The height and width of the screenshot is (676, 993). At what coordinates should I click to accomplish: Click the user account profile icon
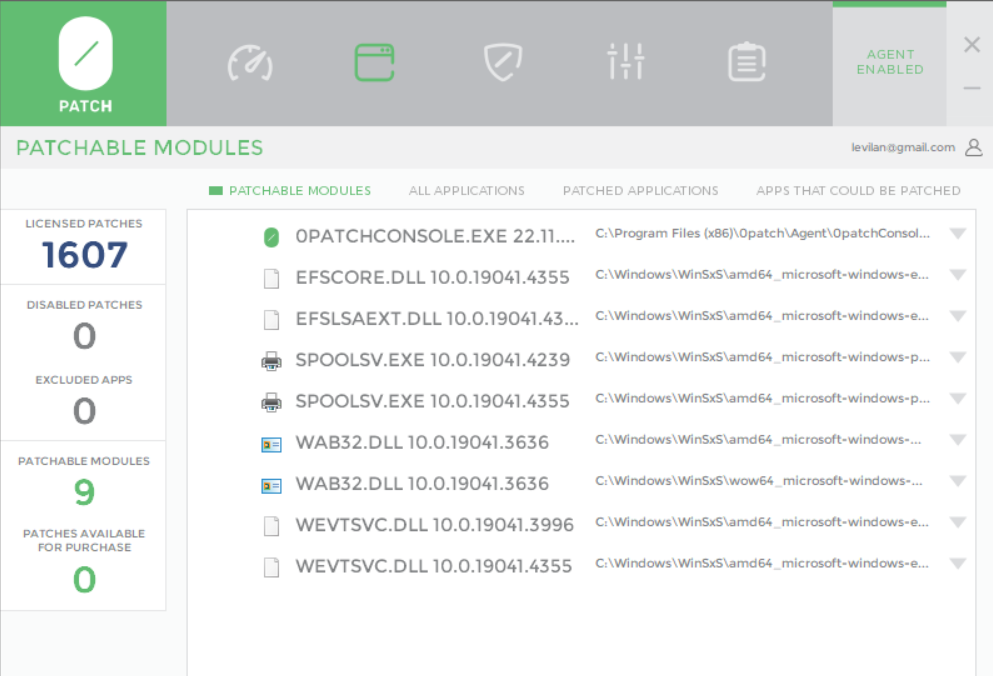click(973, 148)
